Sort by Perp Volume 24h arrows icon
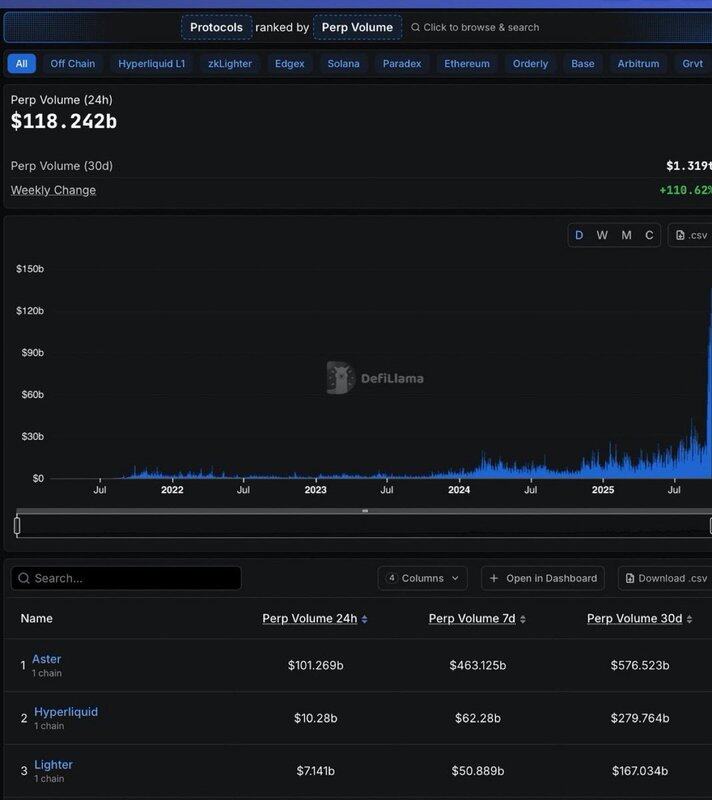Screen dimensions: 712x800 coord(365,619)
